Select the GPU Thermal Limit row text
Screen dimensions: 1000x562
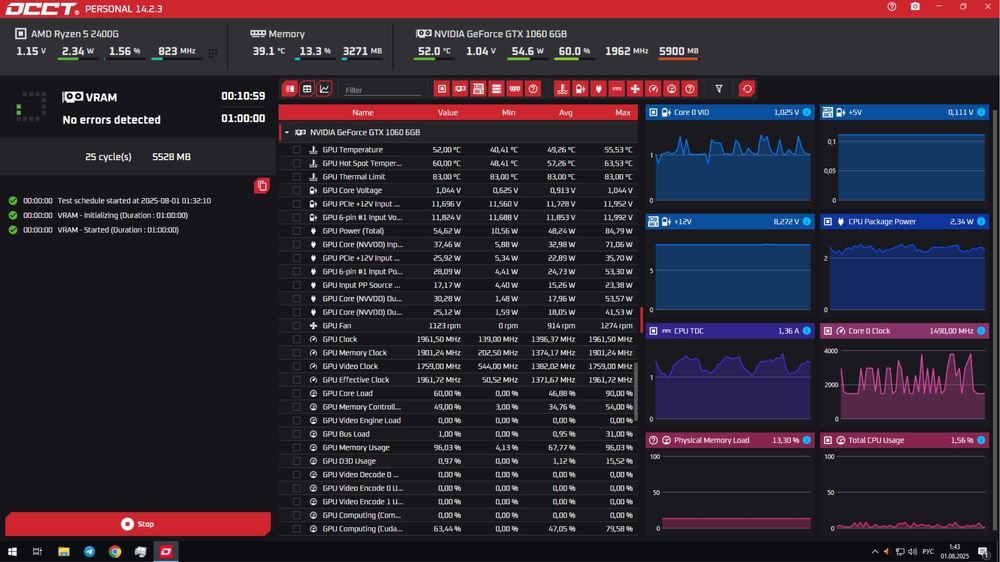pos(353,177)
